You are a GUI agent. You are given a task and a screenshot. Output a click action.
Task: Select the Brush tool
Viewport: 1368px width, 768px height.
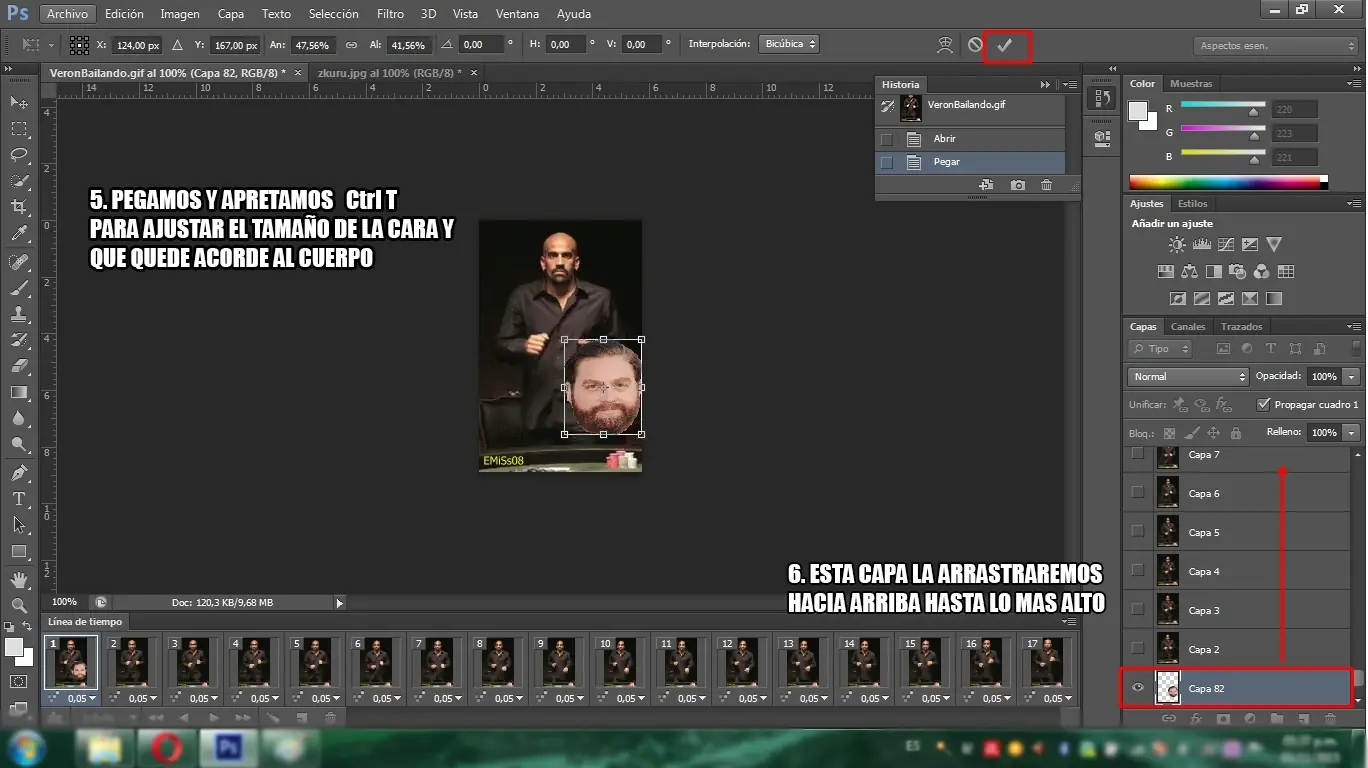tap(19, 288)
